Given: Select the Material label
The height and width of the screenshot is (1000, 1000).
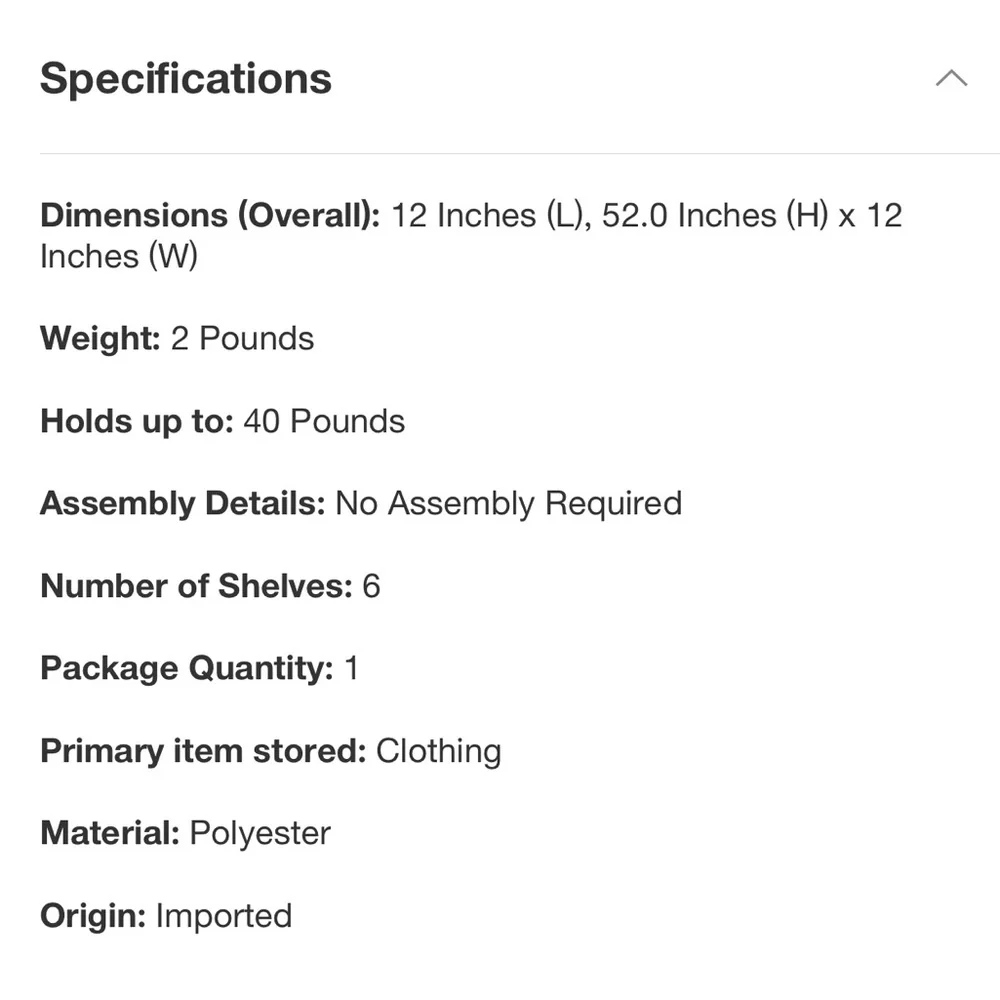Looking at the screenshot, I should point(110,834).
